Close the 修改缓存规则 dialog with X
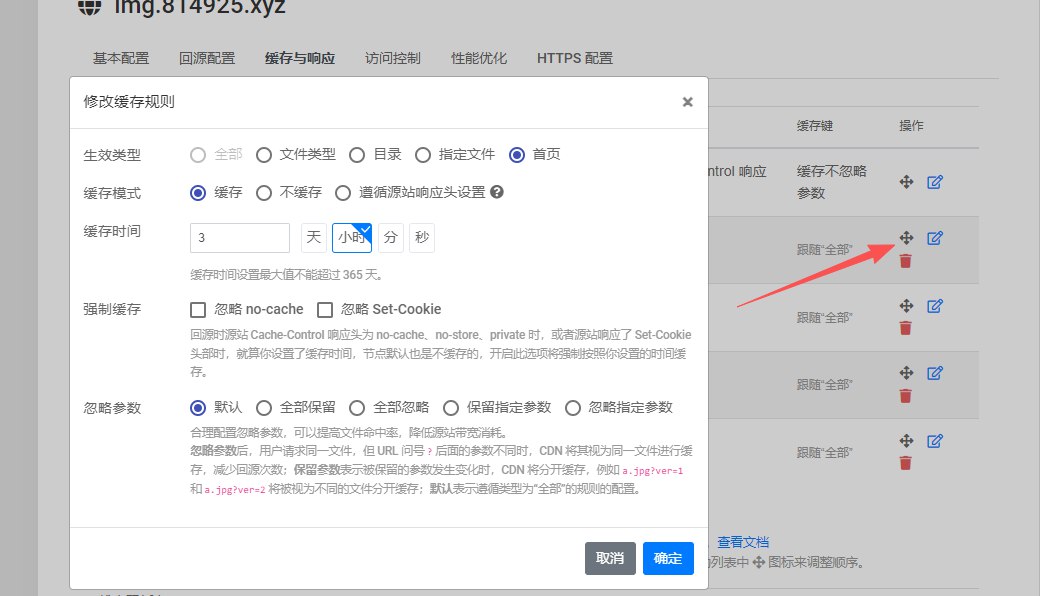 (x=687, y=102)
